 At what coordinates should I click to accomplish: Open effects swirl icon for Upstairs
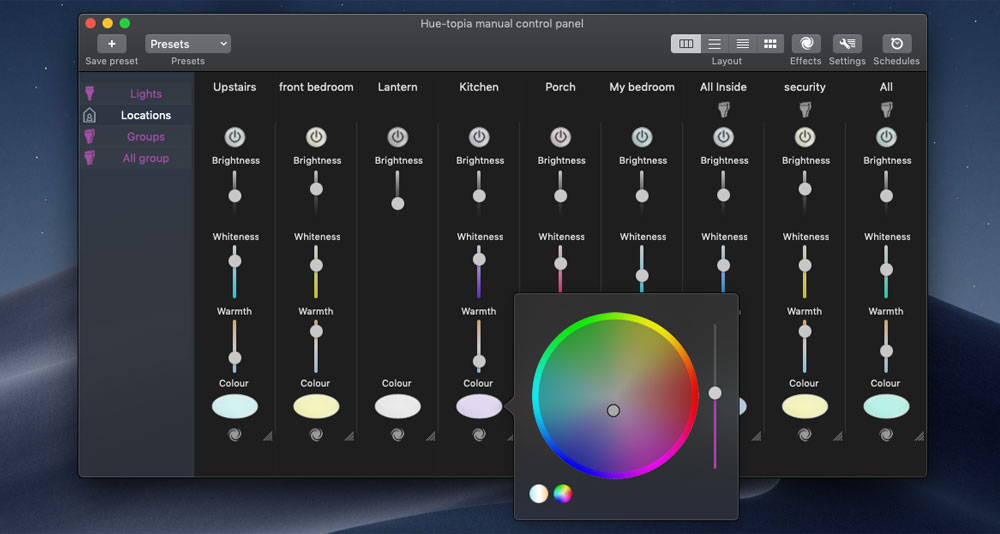(x=235, y=434)
